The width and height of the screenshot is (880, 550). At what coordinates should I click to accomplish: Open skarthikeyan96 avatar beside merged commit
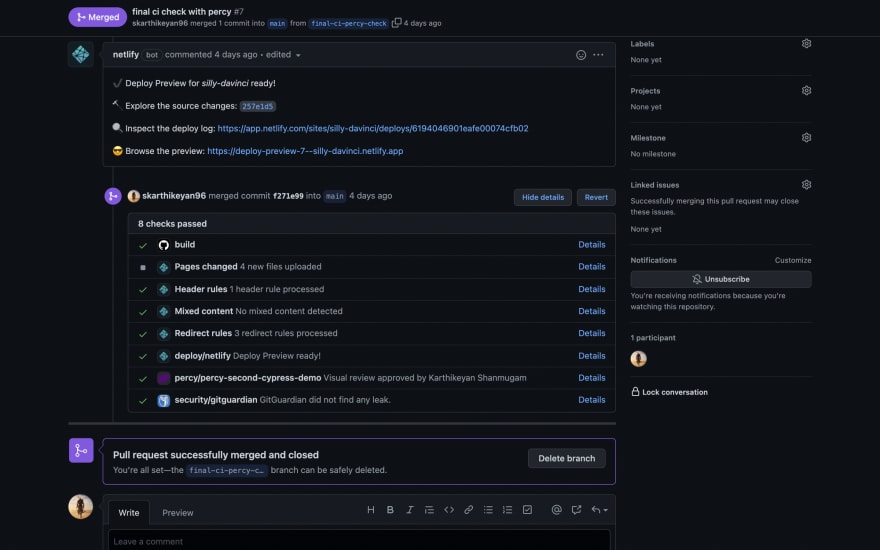click(134, 196)
